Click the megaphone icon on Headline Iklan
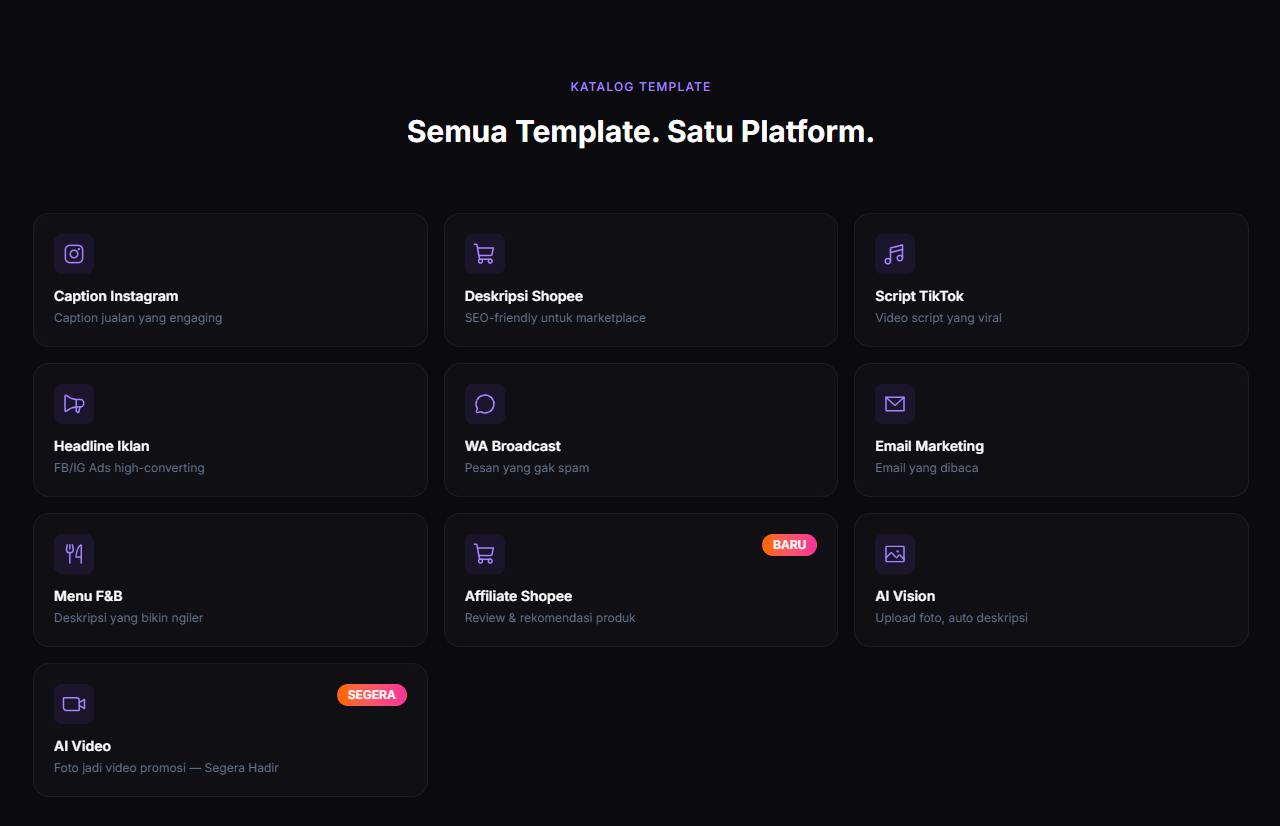Screen dimensions: 1280x826 74,404
